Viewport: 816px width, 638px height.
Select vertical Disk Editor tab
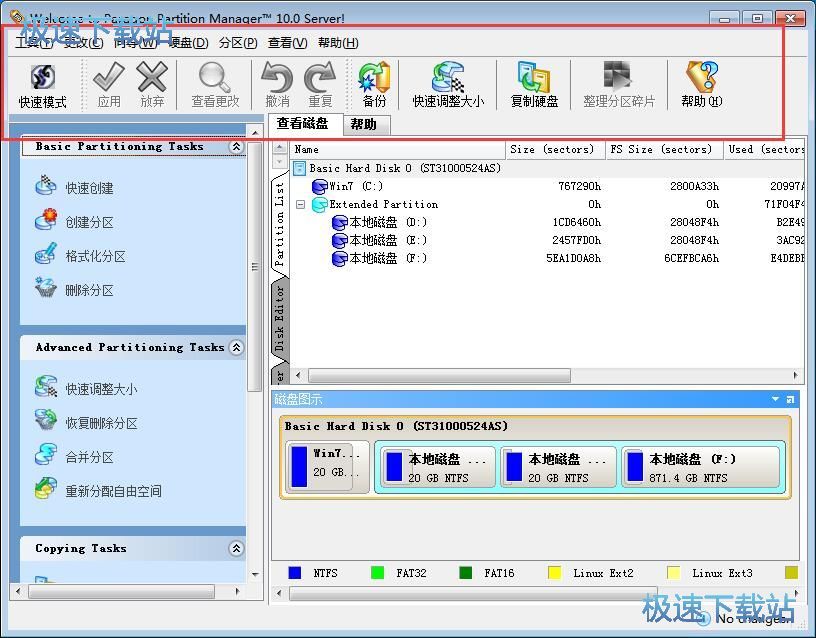[x=280, y=317]
